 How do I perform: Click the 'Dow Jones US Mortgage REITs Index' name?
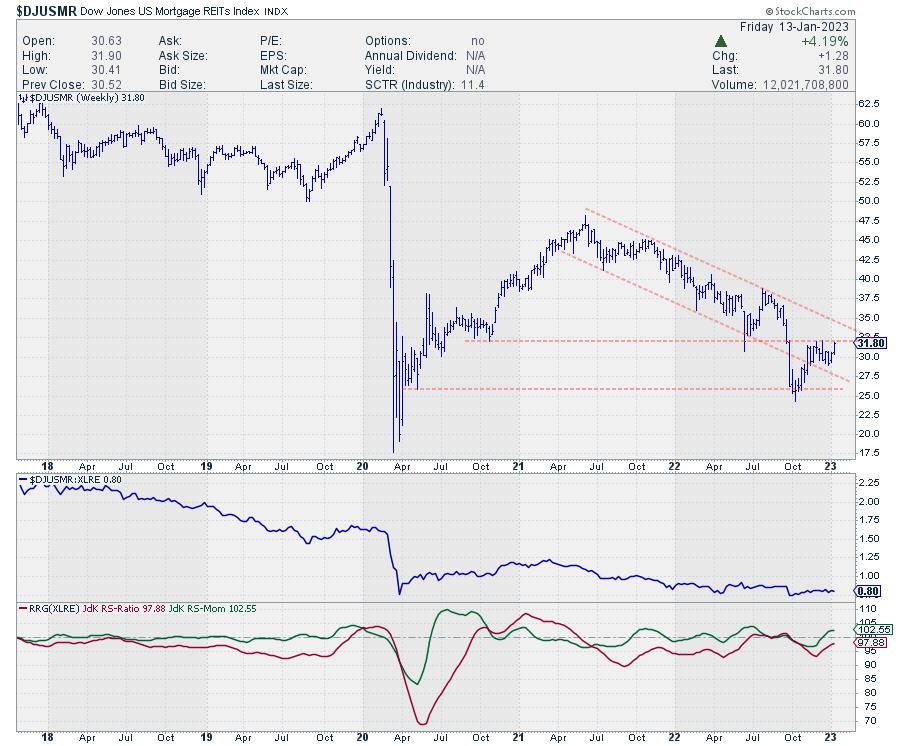click(x=169, y=11)
